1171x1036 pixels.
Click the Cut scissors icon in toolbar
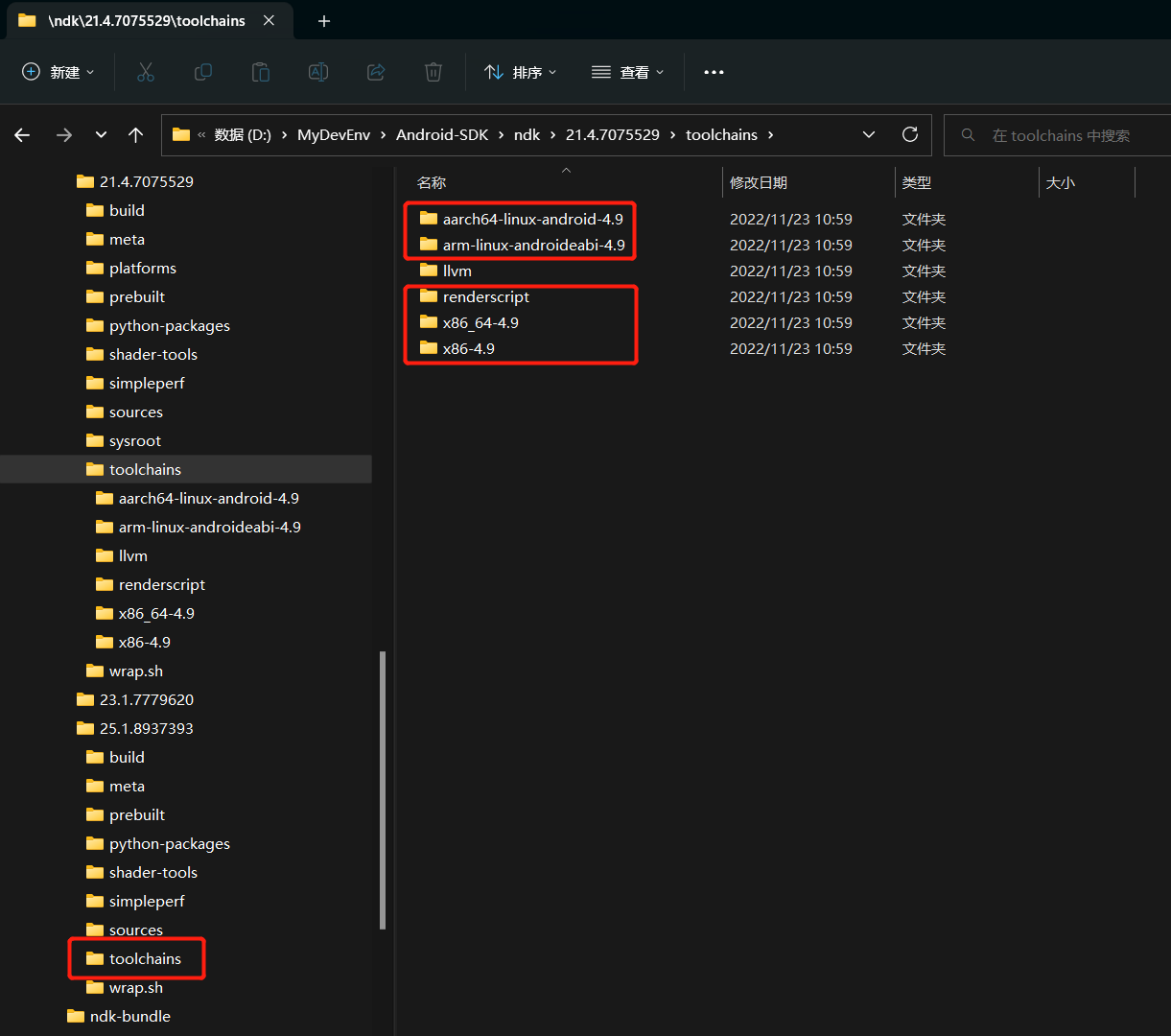tap(146, 72)
